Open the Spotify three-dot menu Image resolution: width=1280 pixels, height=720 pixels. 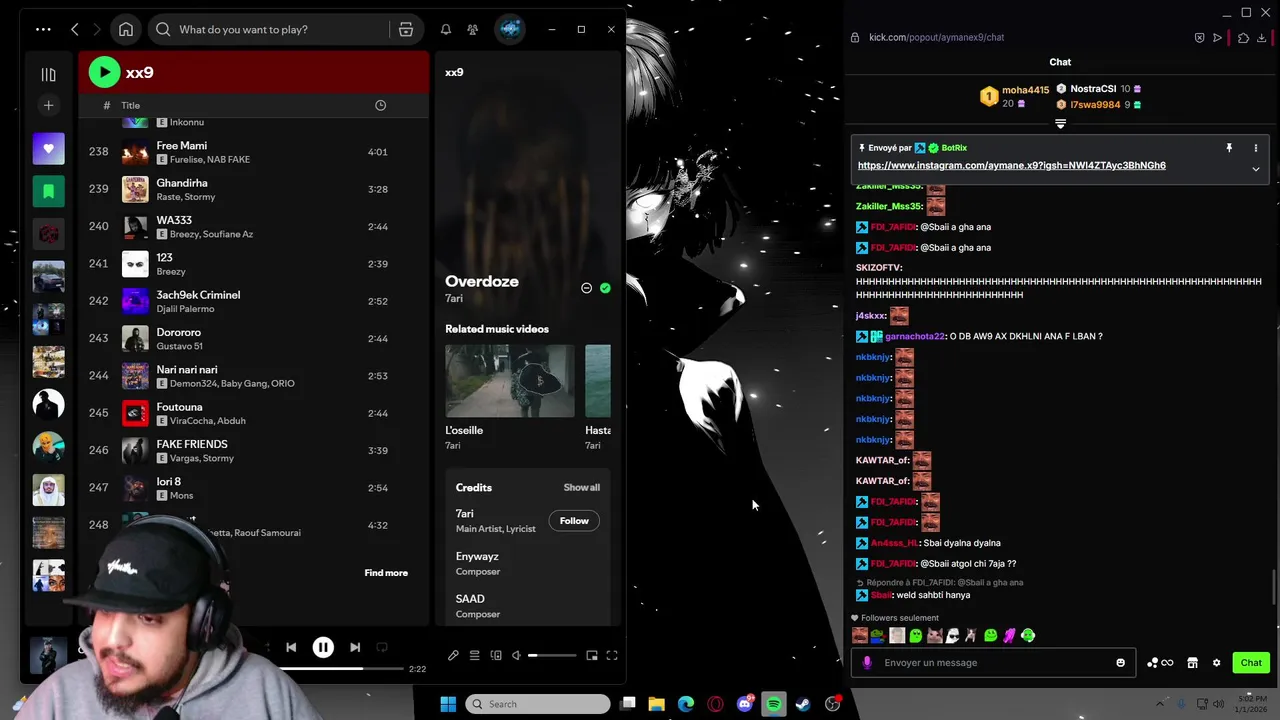(43, 29)
